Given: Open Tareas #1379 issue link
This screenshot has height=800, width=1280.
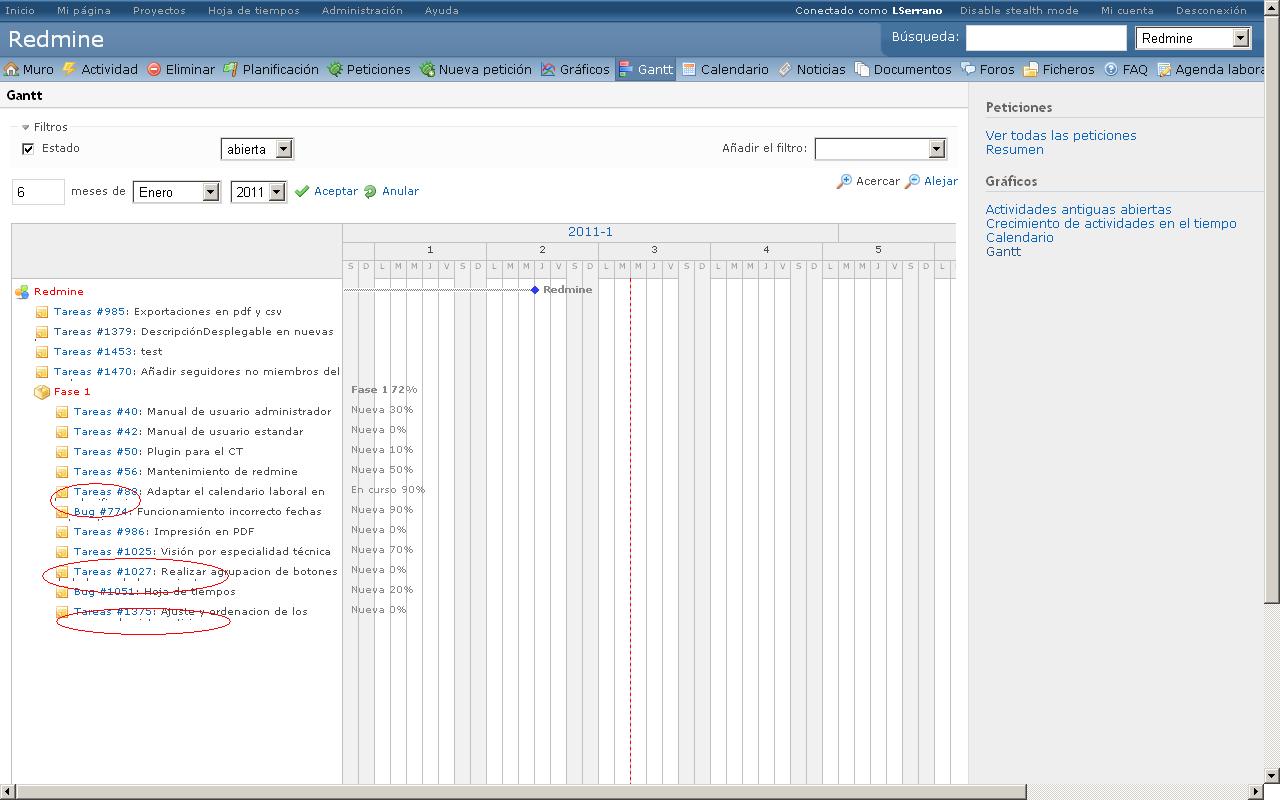Looking at the screenshot, I should coord(95,331).
